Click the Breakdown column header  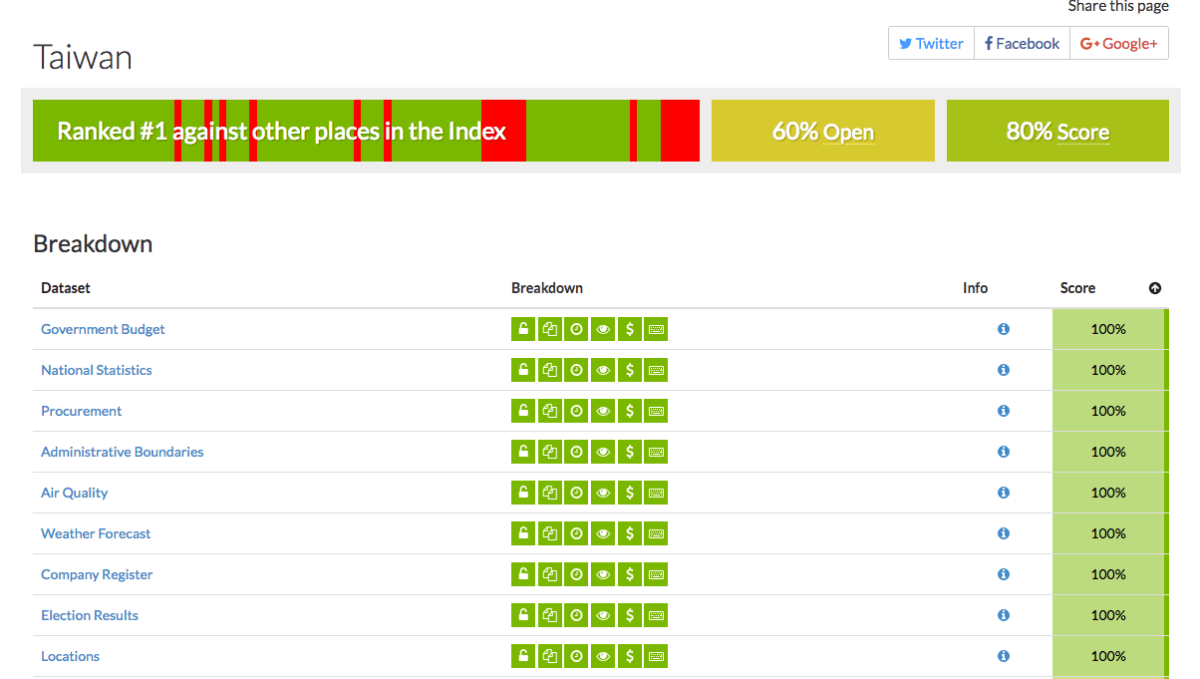547,288
